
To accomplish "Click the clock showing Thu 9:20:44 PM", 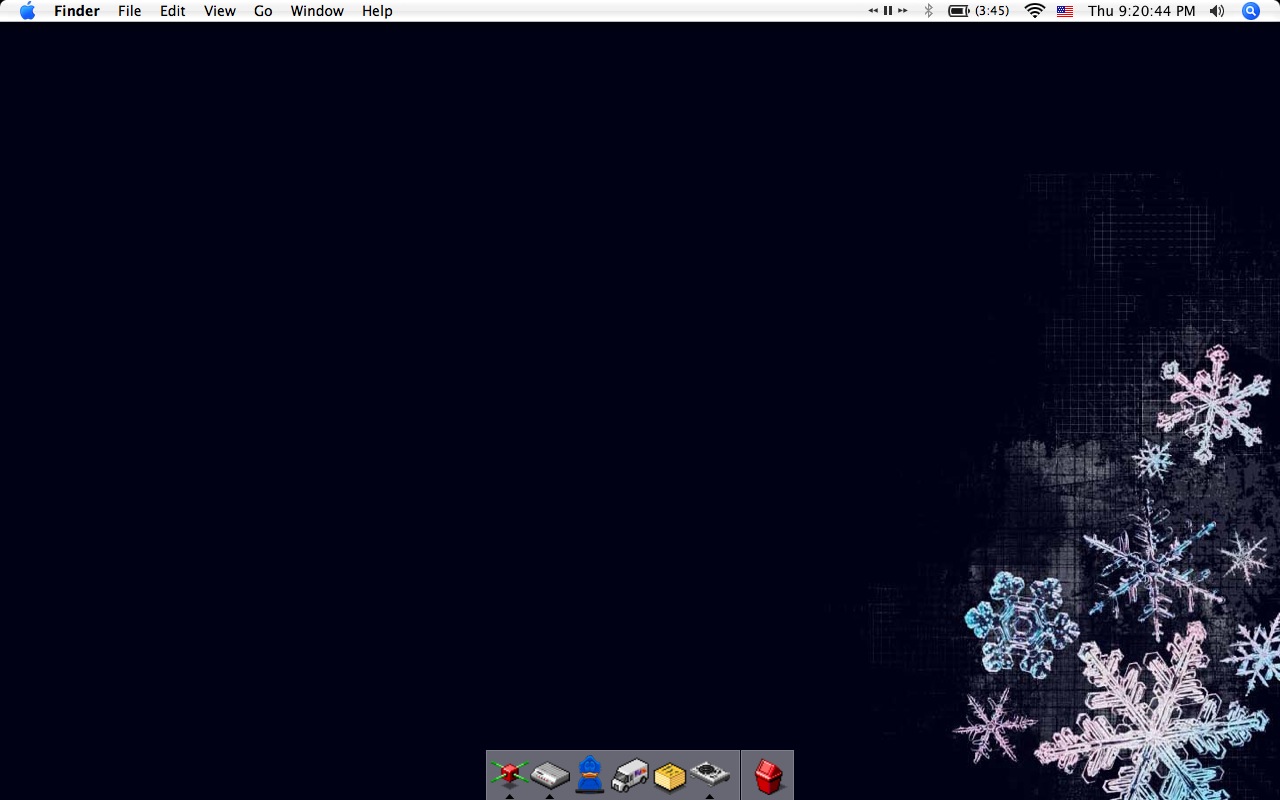I will point(1142,11).
